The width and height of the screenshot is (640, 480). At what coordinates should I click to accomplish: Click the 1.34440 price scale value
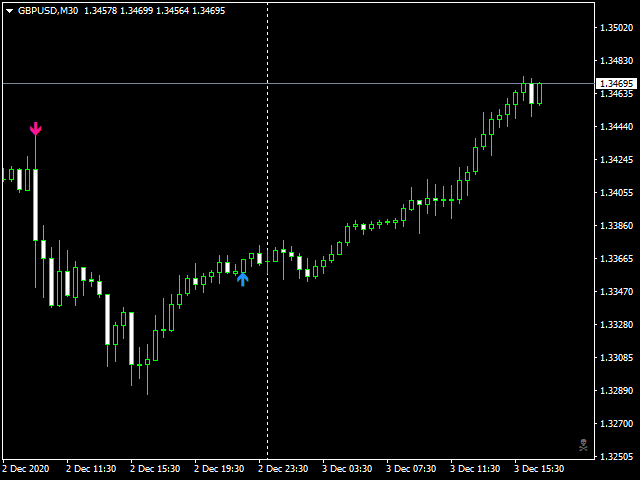[x=616, y=127]
